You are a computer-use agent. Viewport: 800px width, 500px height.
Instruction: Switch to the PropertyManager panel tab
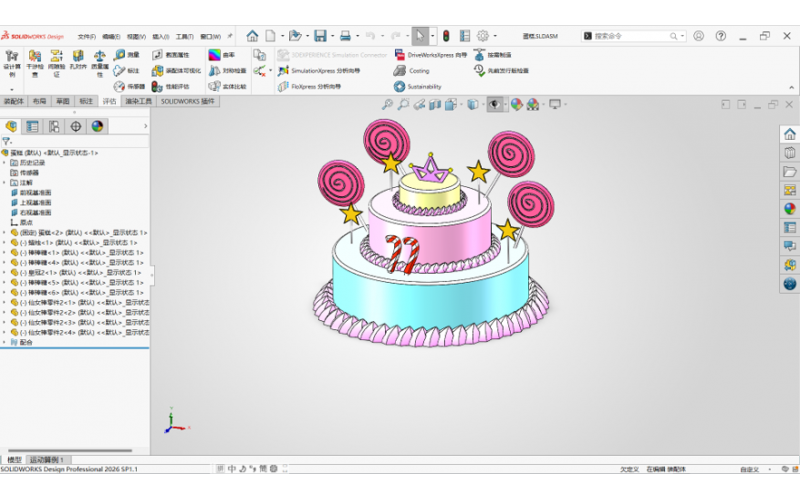click(x=33, y=126)
